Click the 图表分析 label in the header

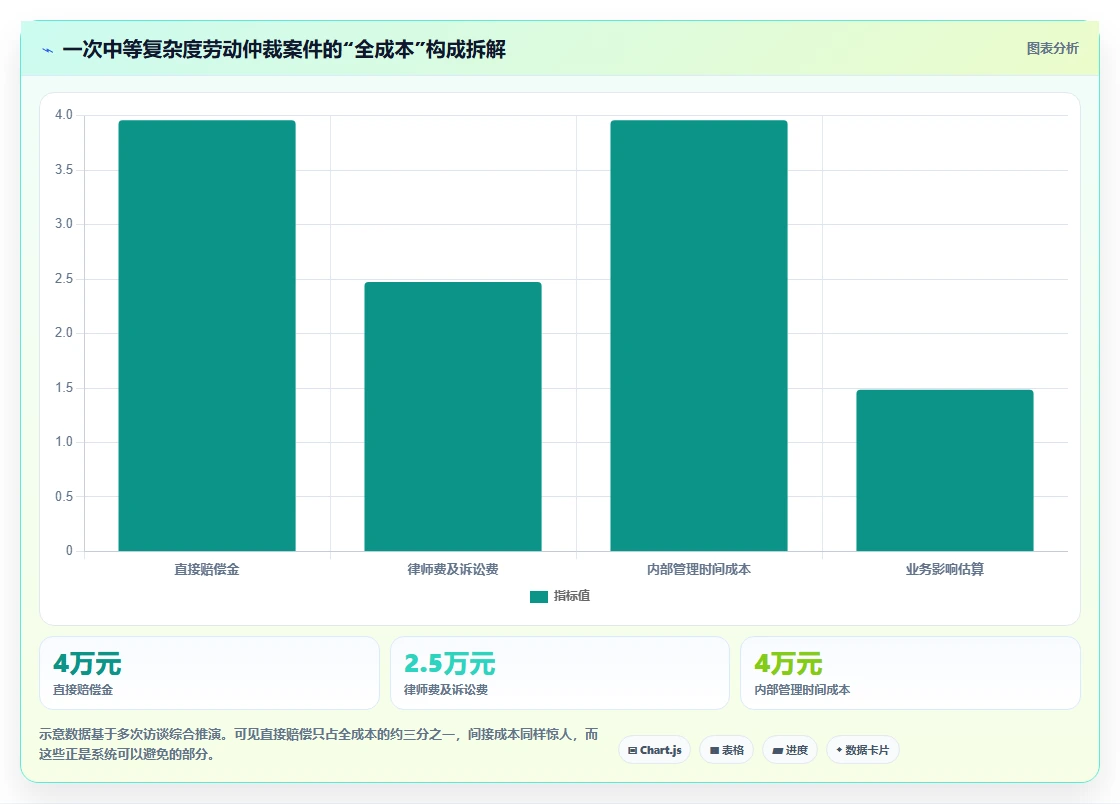click(x=1052, y=49)
